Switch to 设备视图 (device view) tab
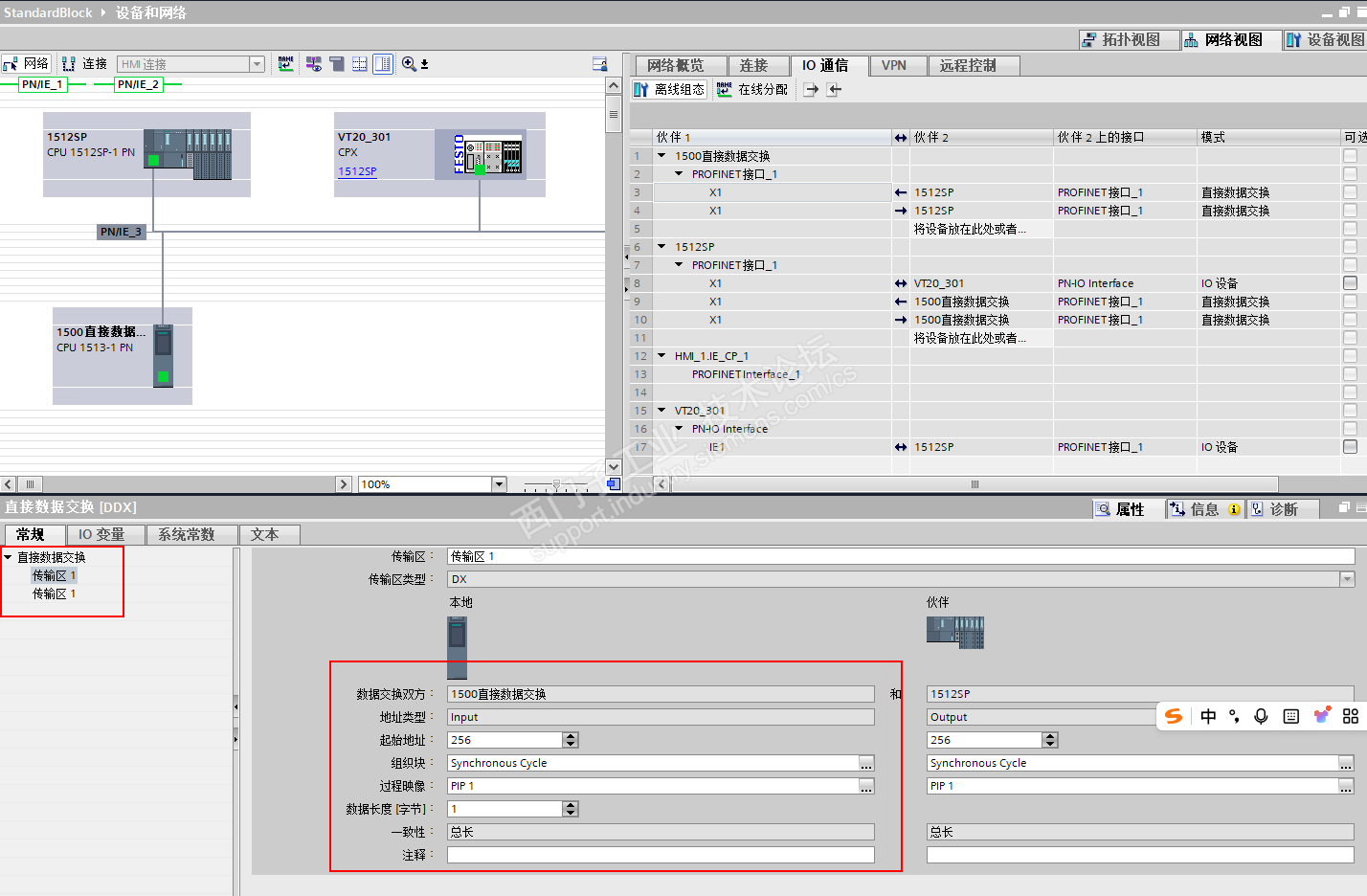 click(x=1325, y=39)
